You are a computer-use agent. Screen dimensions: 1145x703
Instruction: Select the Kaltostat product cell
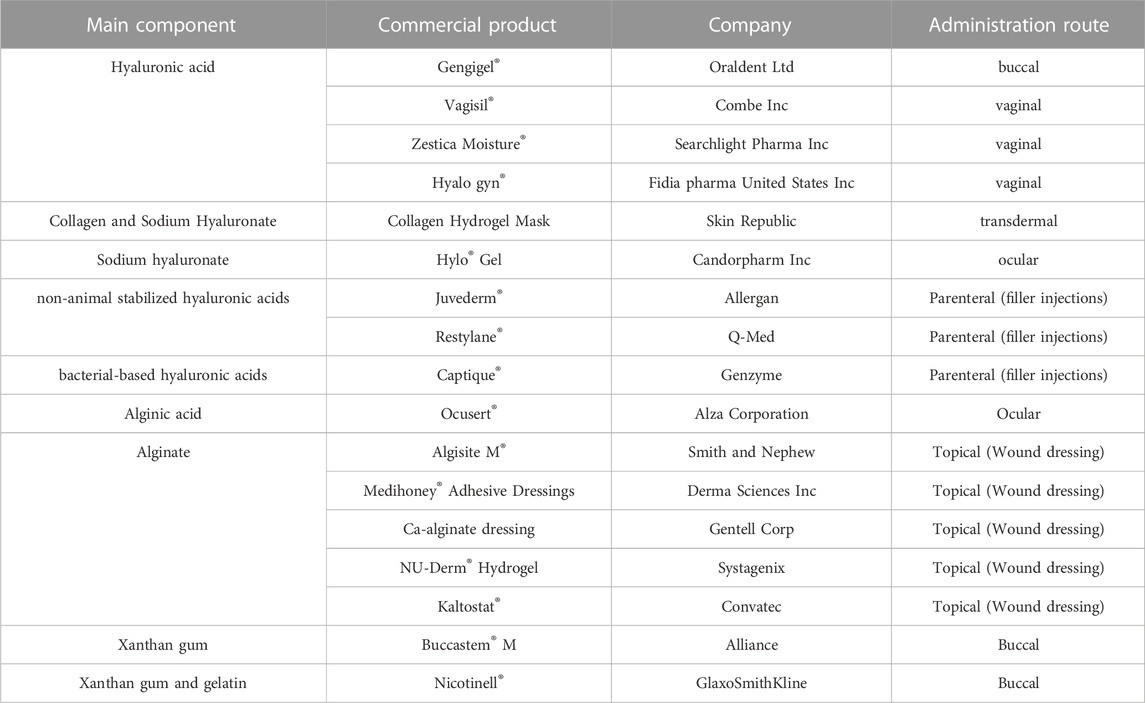468,606
